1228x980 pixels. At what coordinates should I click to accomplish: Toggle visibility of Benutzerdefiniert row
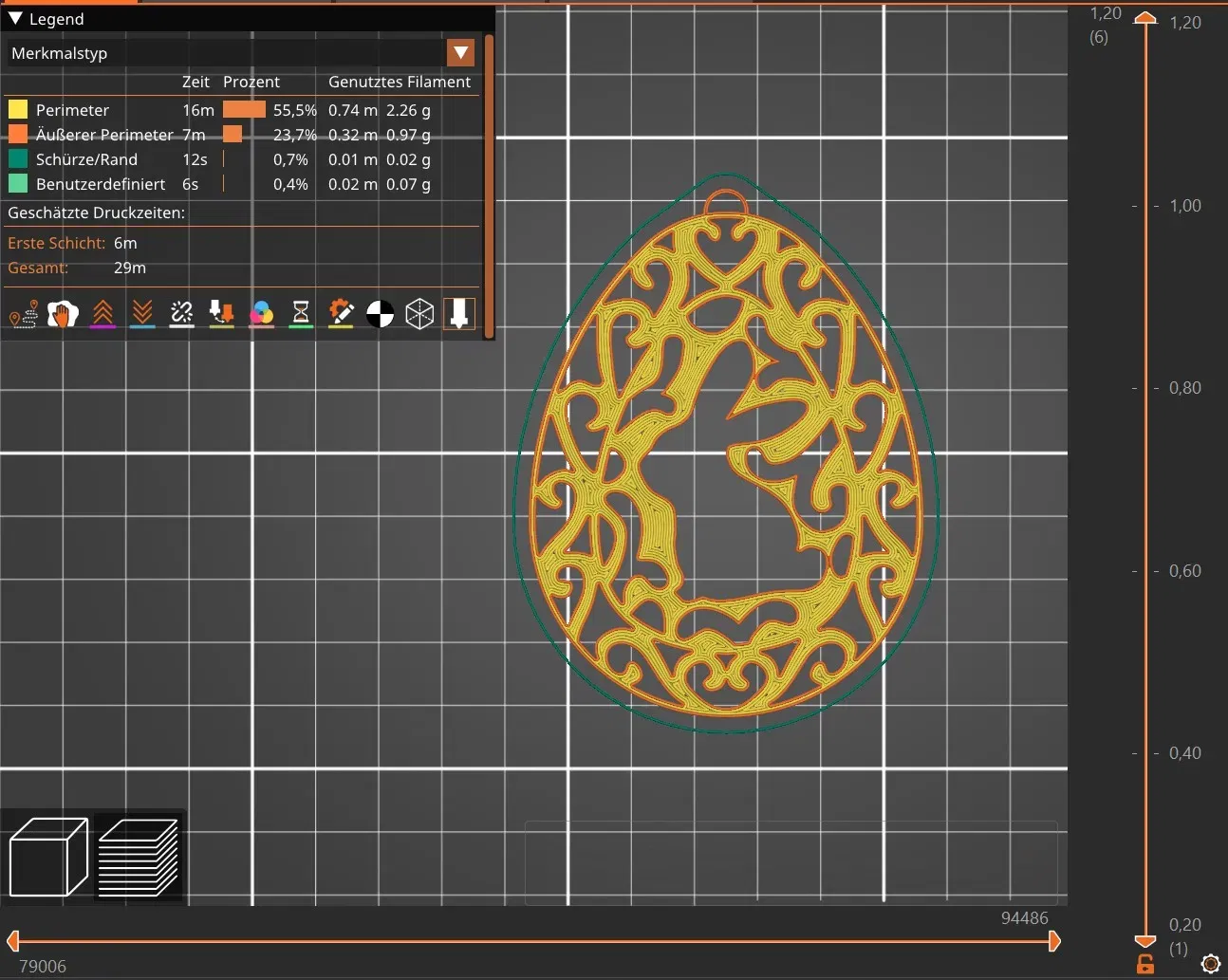pyautogui.click(x=242, y=184)
